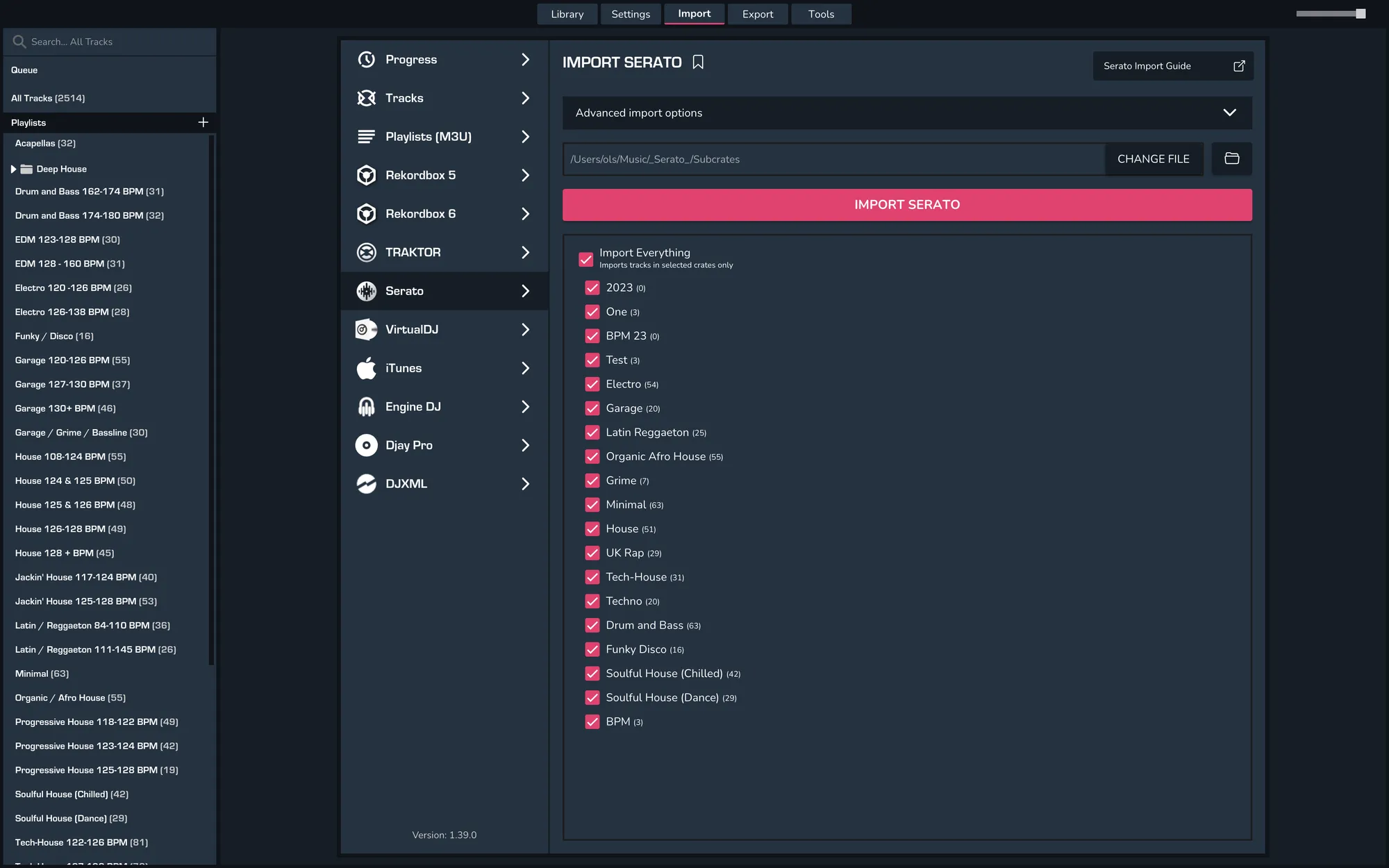Click the CHANGE FILE button

1153,159
